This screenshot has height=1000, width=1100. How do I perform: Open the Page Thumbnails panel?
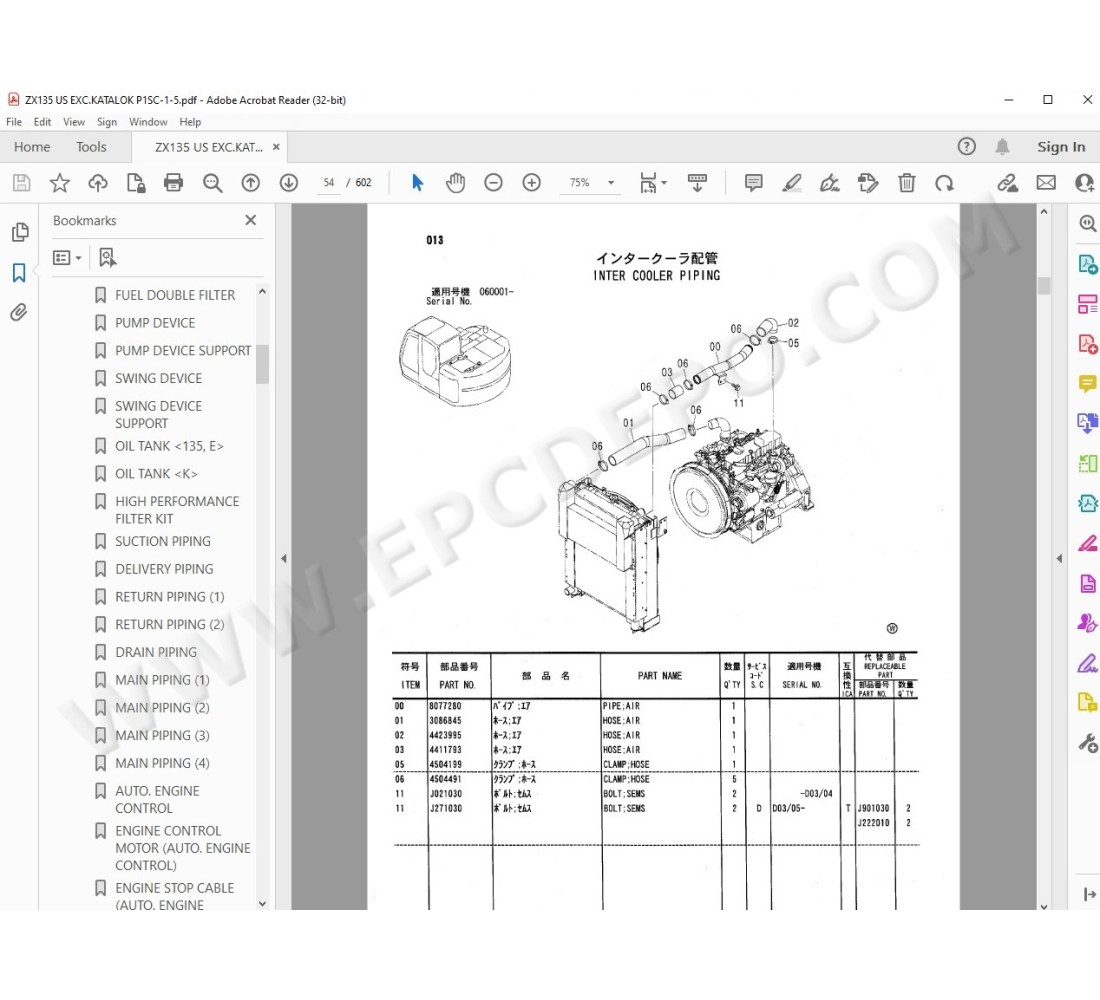[19, 233]
